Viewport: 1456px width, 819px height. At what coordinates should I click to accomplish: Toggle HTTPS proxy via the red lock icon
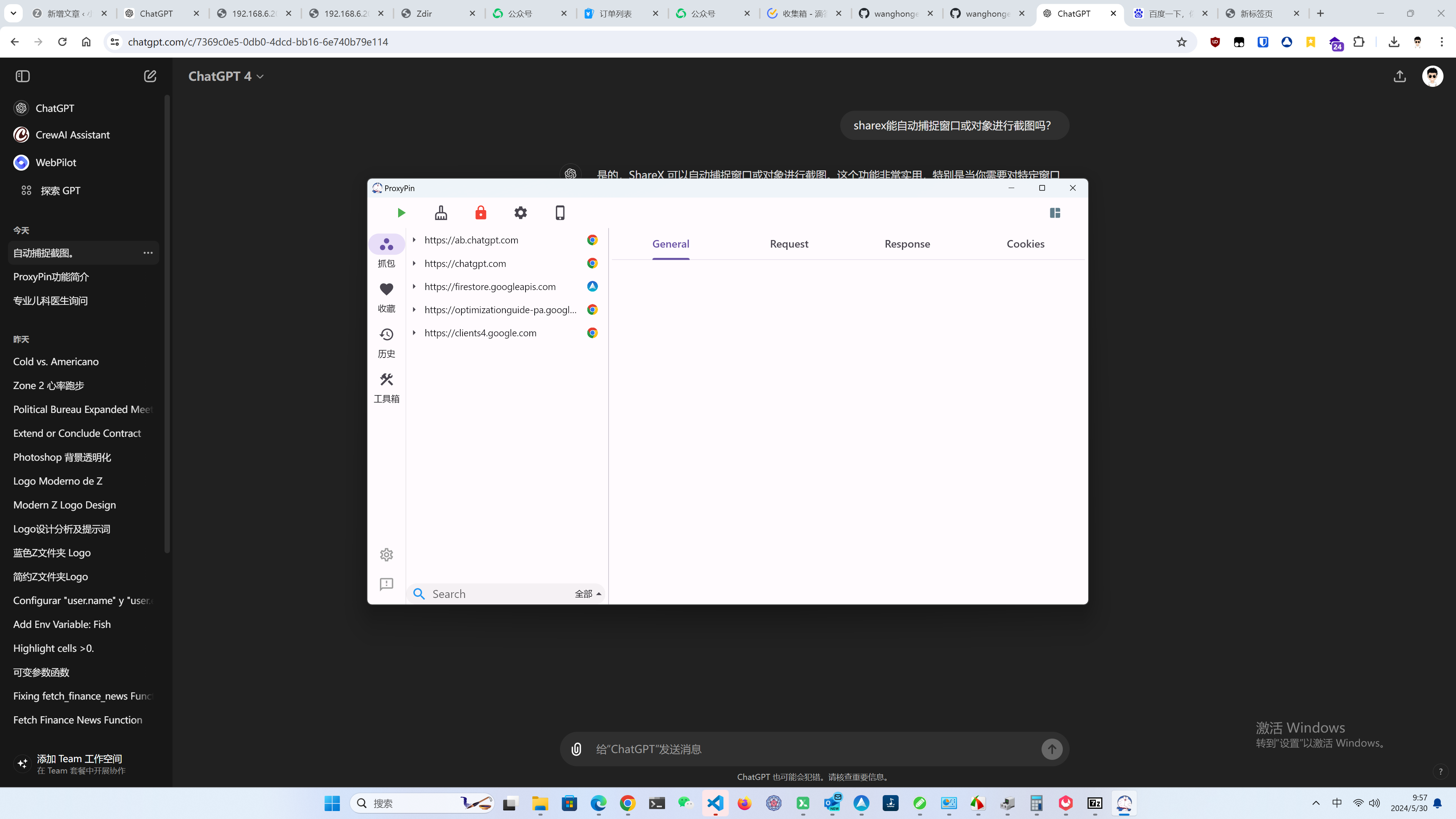point(481,213)
